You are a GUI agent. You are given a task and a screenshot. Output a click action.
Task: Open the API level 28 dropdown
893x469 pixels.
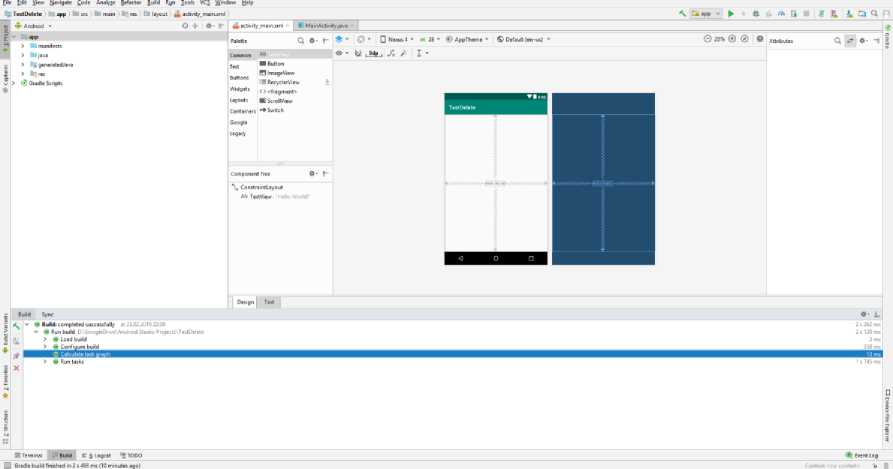tap(429, 39)
